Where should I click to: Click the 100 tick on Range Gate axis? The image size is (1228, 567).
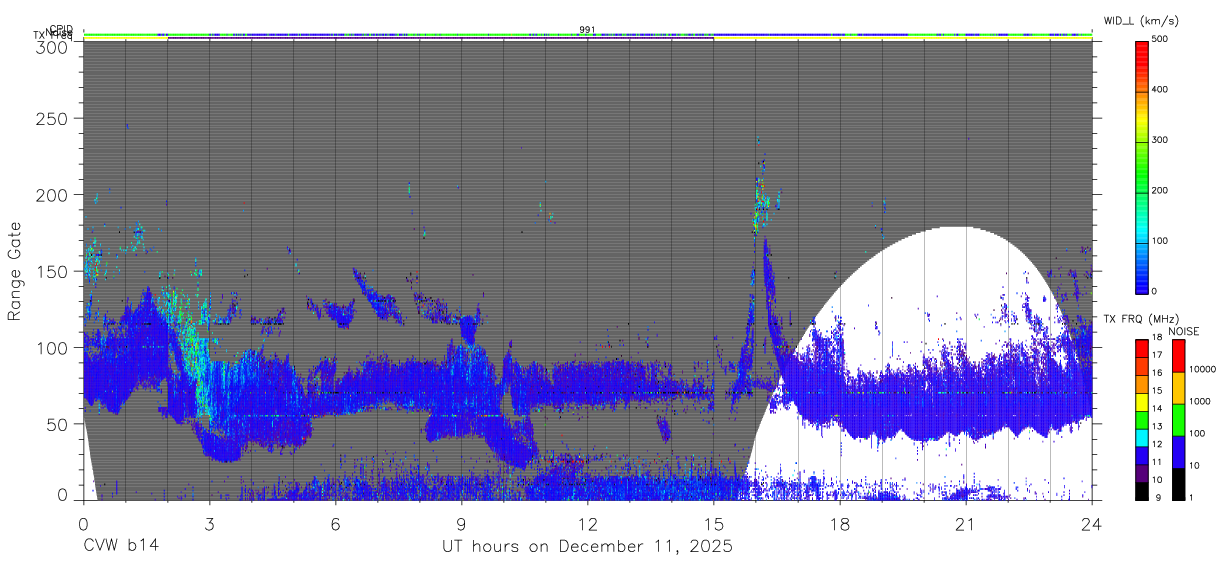(x=53, y=348)
